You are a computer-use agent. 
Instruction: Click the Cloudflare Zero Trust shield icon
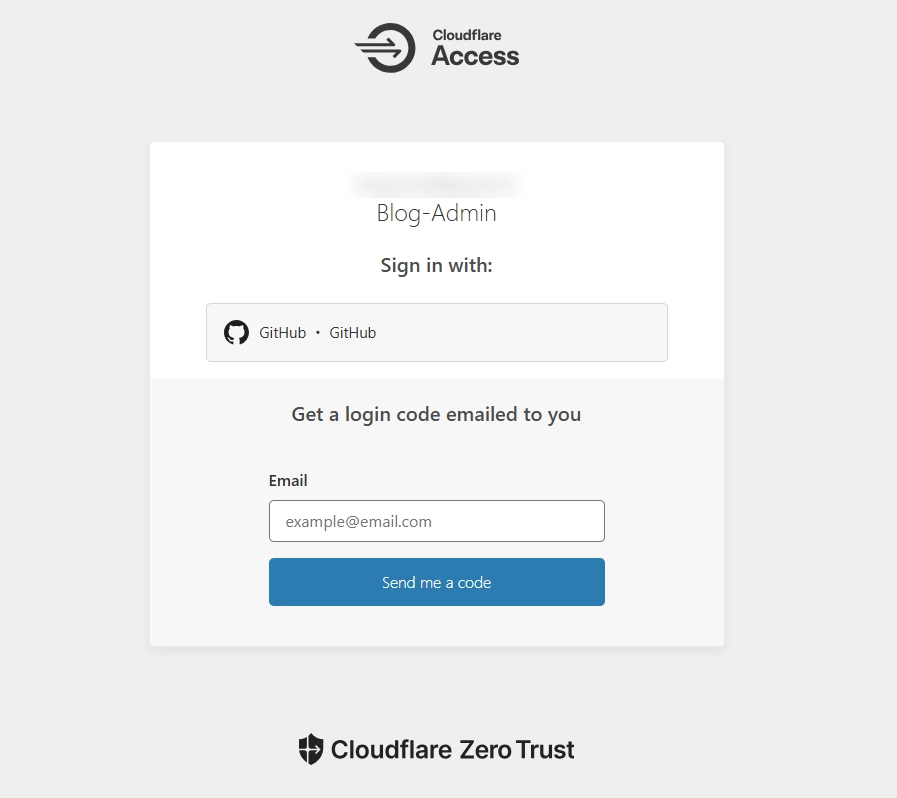[x=311, y=749]
